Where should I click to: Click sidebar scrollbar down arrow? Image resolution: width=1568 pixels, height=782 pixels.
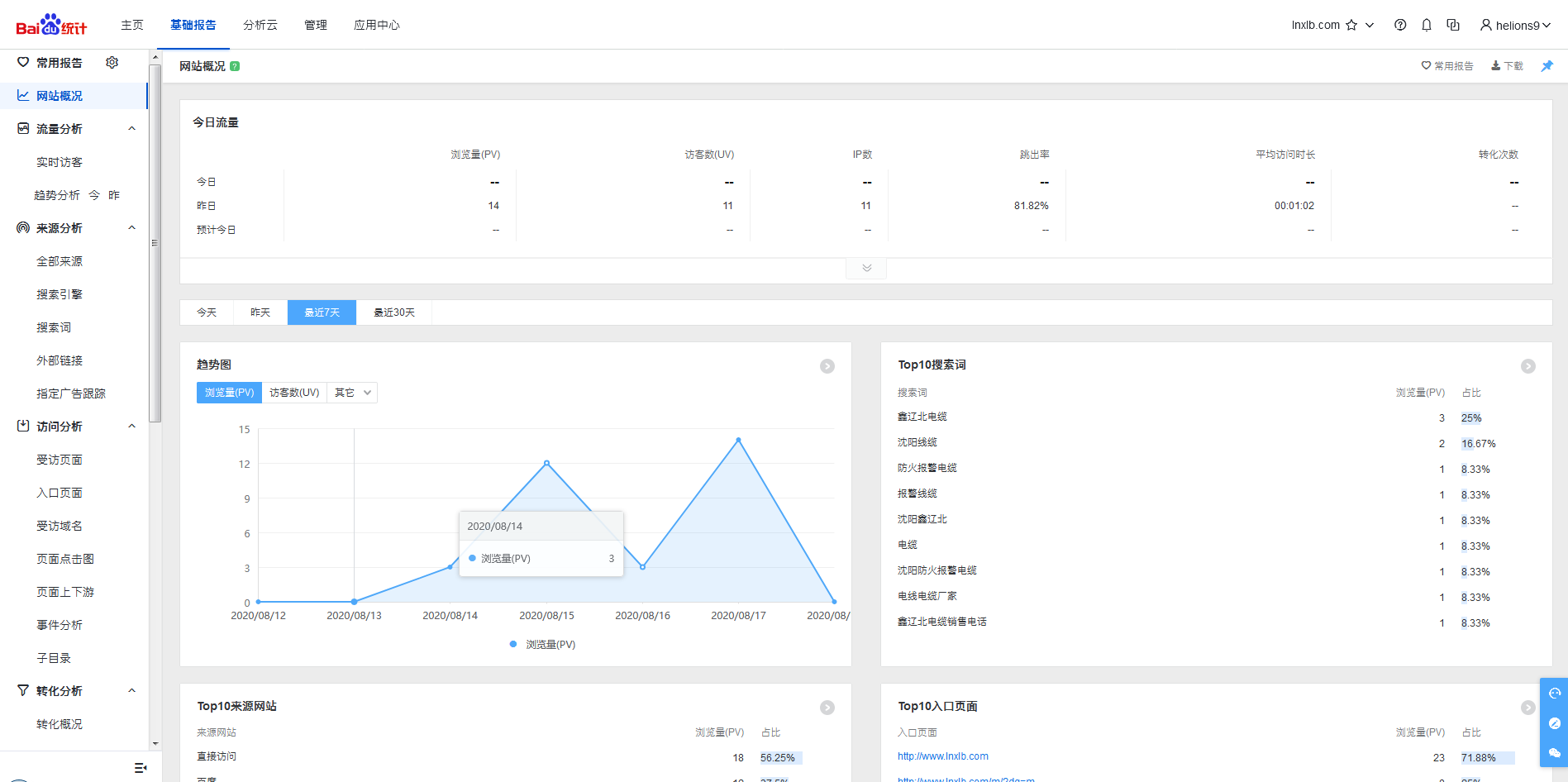[155, 744]
